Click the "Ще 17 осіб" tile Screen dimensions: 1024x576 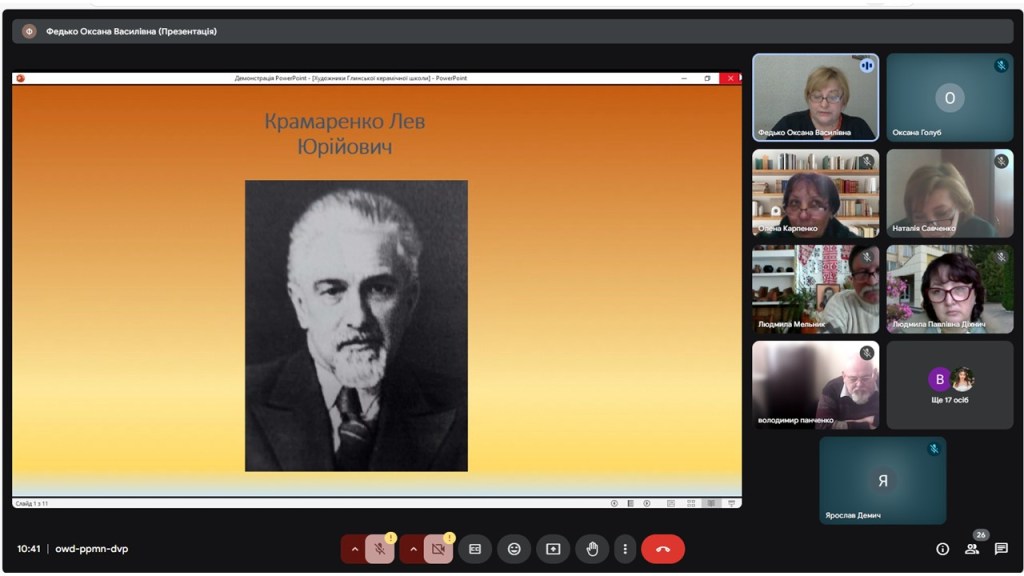[x=949, y=385]
